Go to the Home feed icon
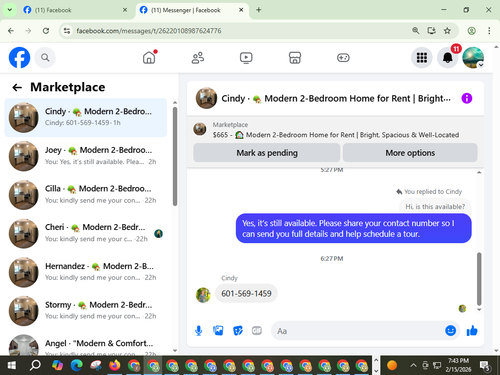 point(149,57)
